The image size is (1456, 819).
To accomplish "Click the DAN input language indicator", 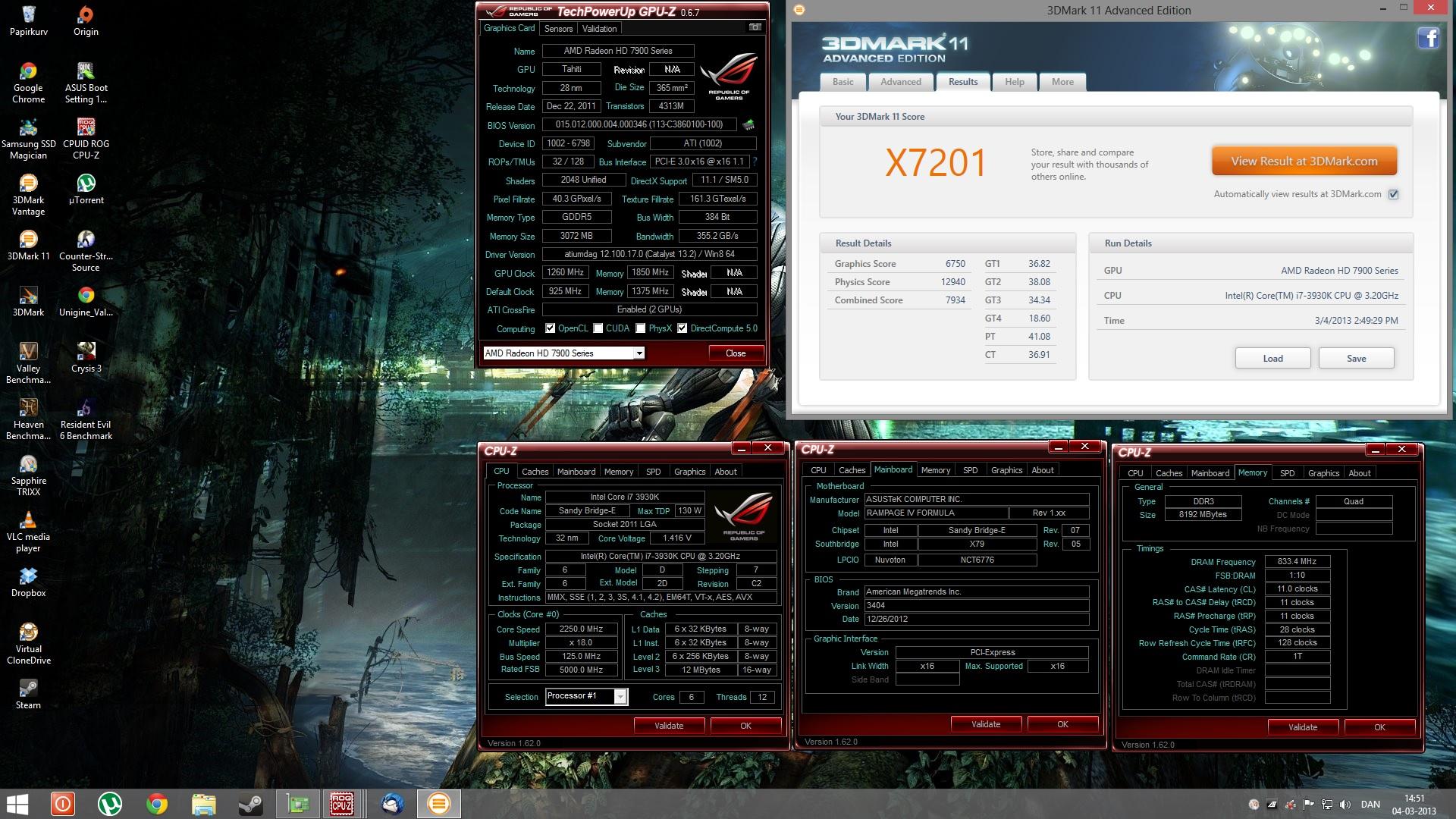I will pyautogui.click(x=1370, y=805).
